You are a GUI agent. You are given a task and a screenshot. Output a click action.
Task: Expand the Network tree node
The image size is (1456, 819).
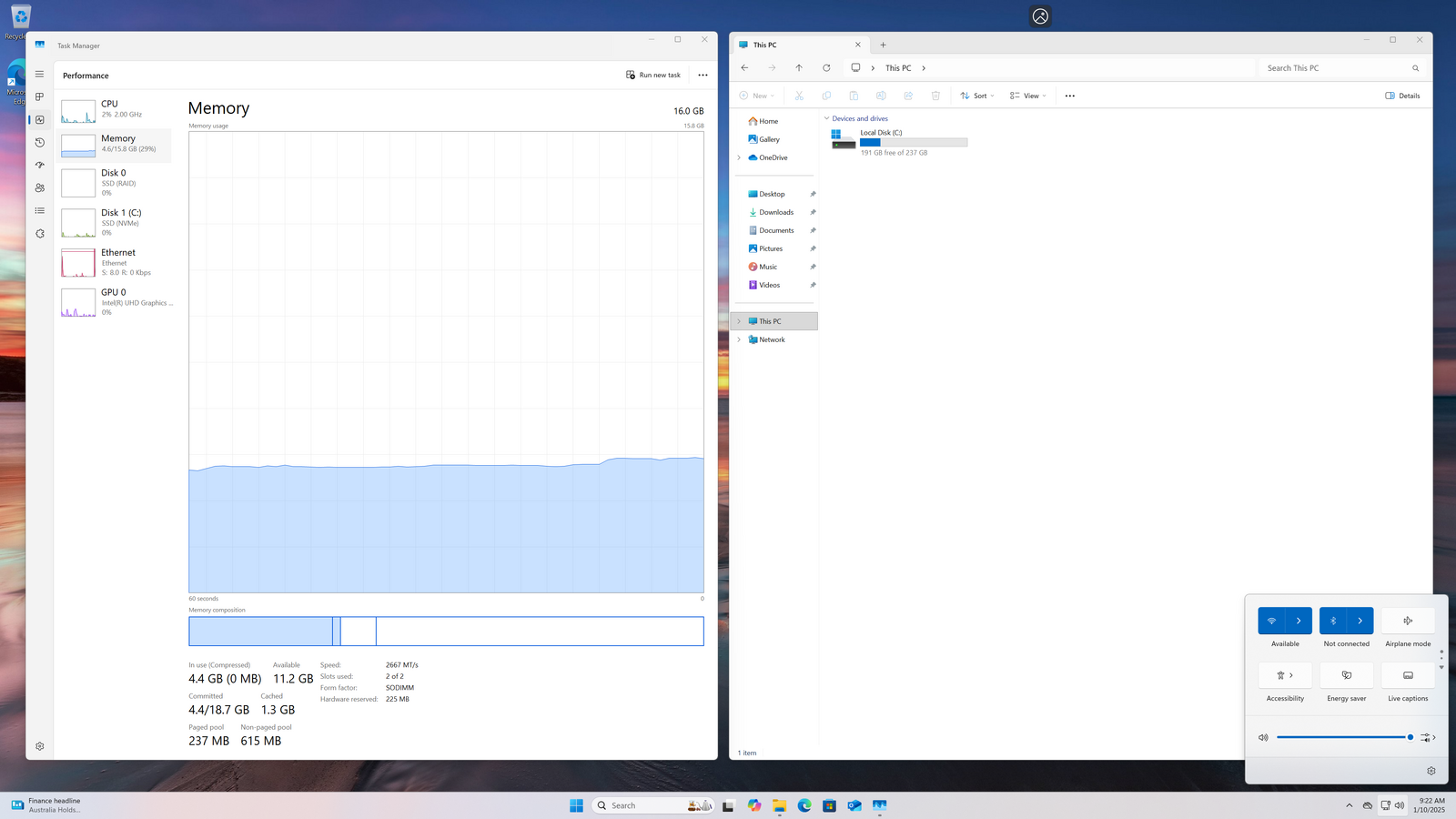coord(739,339)
